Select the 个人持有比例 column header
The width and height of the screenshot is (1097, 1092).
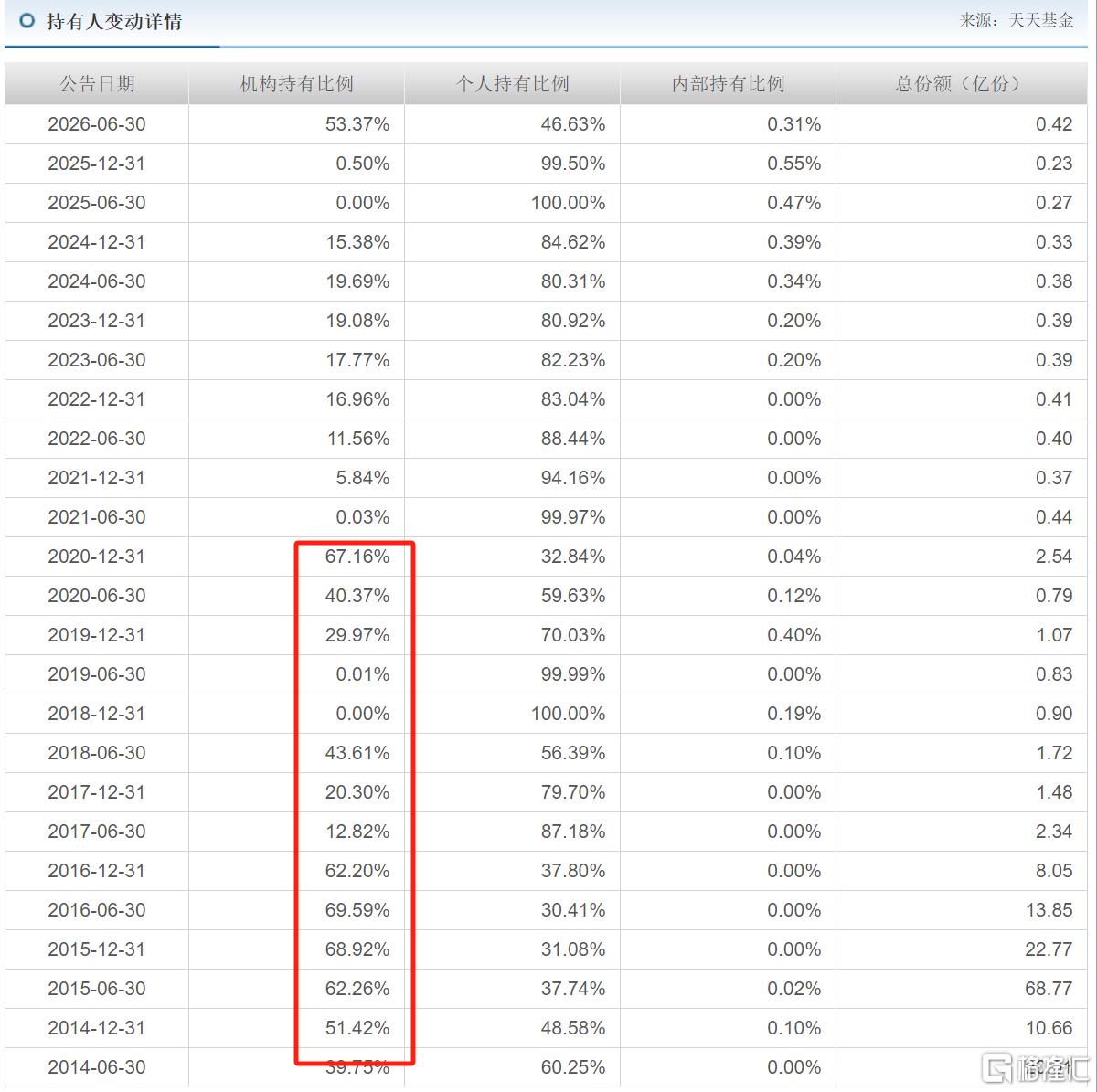click(x=512, y=84)
